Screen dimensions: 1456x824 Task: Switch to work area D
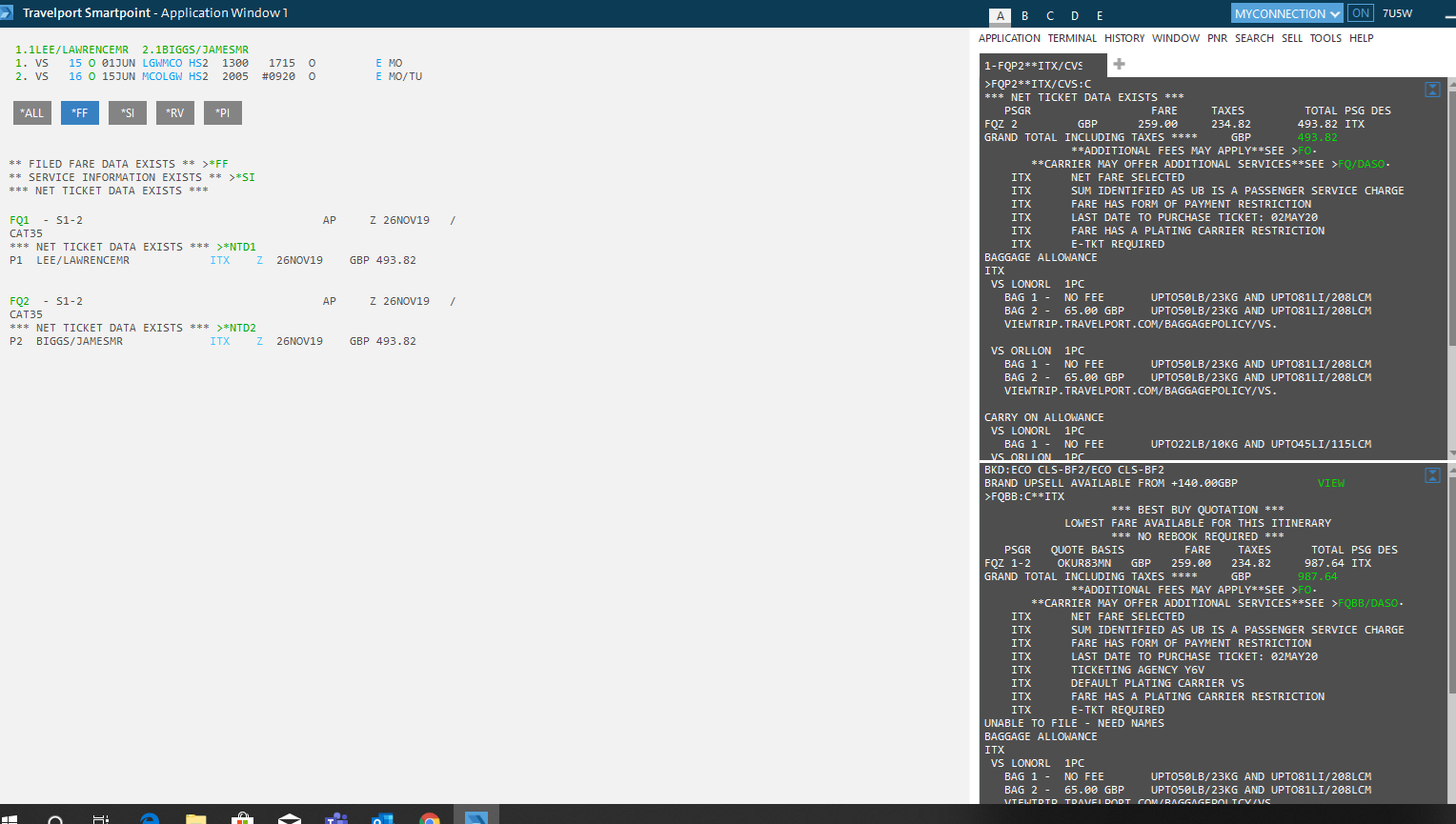pos(1075,15)
